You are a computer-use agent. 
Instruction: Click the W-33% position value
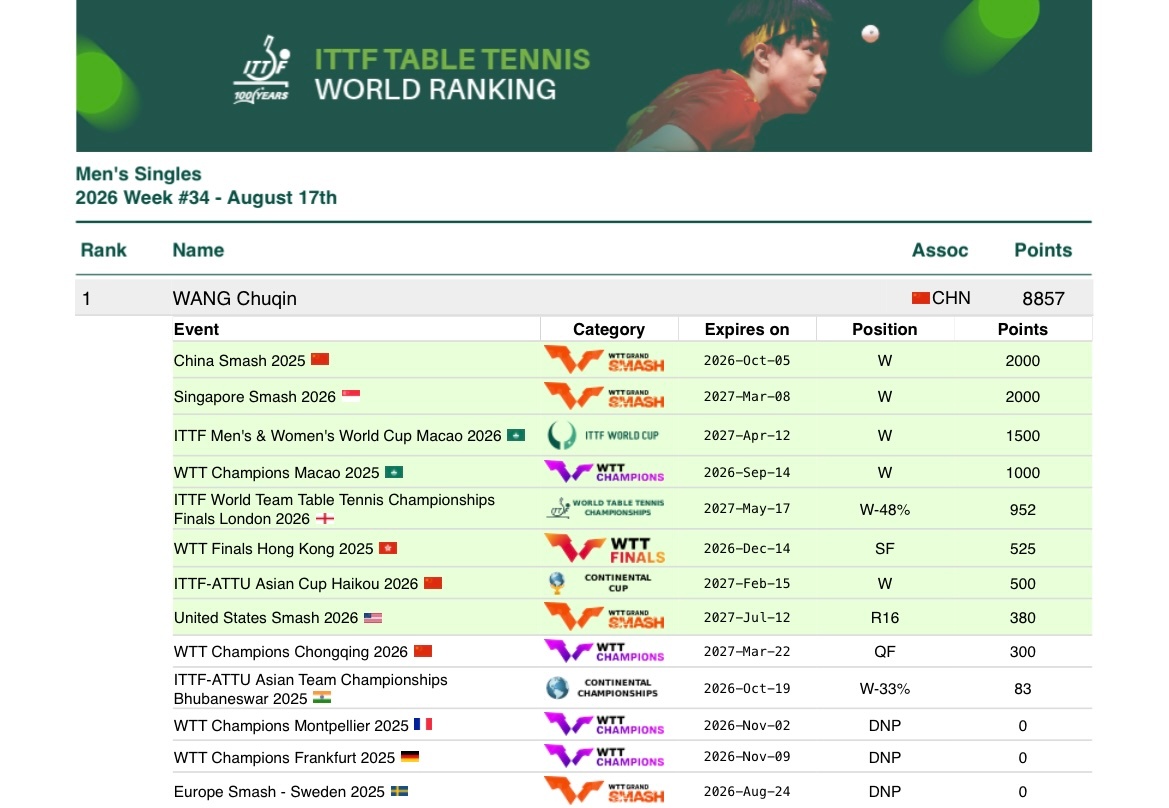click(x=884, y=689)
